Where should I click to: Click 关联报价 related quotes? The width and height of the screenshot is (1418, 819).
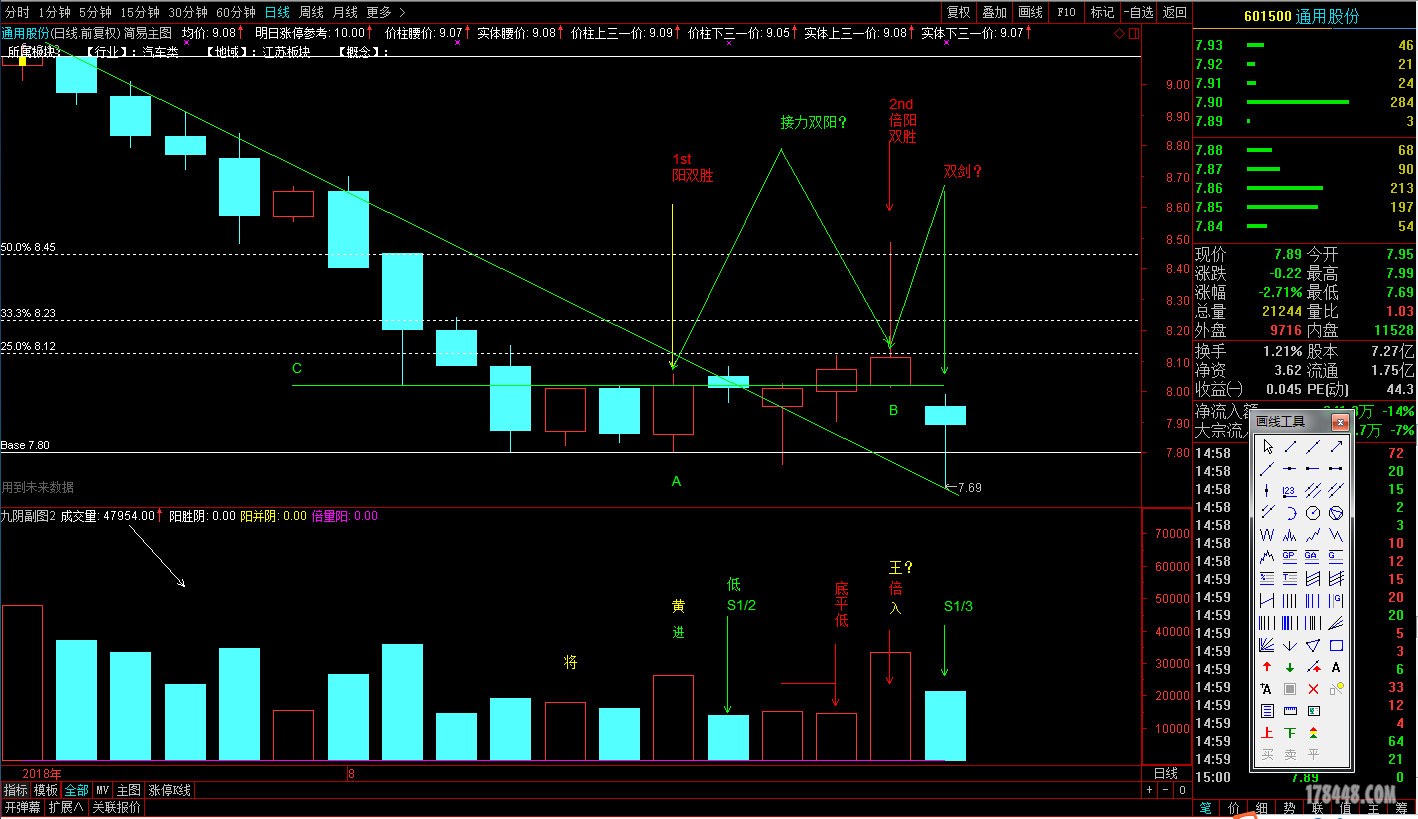(x=116, y=806)
